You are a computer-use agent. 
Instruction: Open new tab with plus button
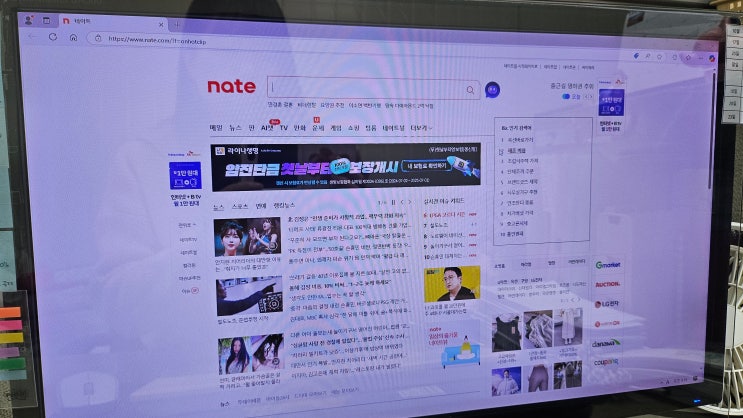[177, 24]
